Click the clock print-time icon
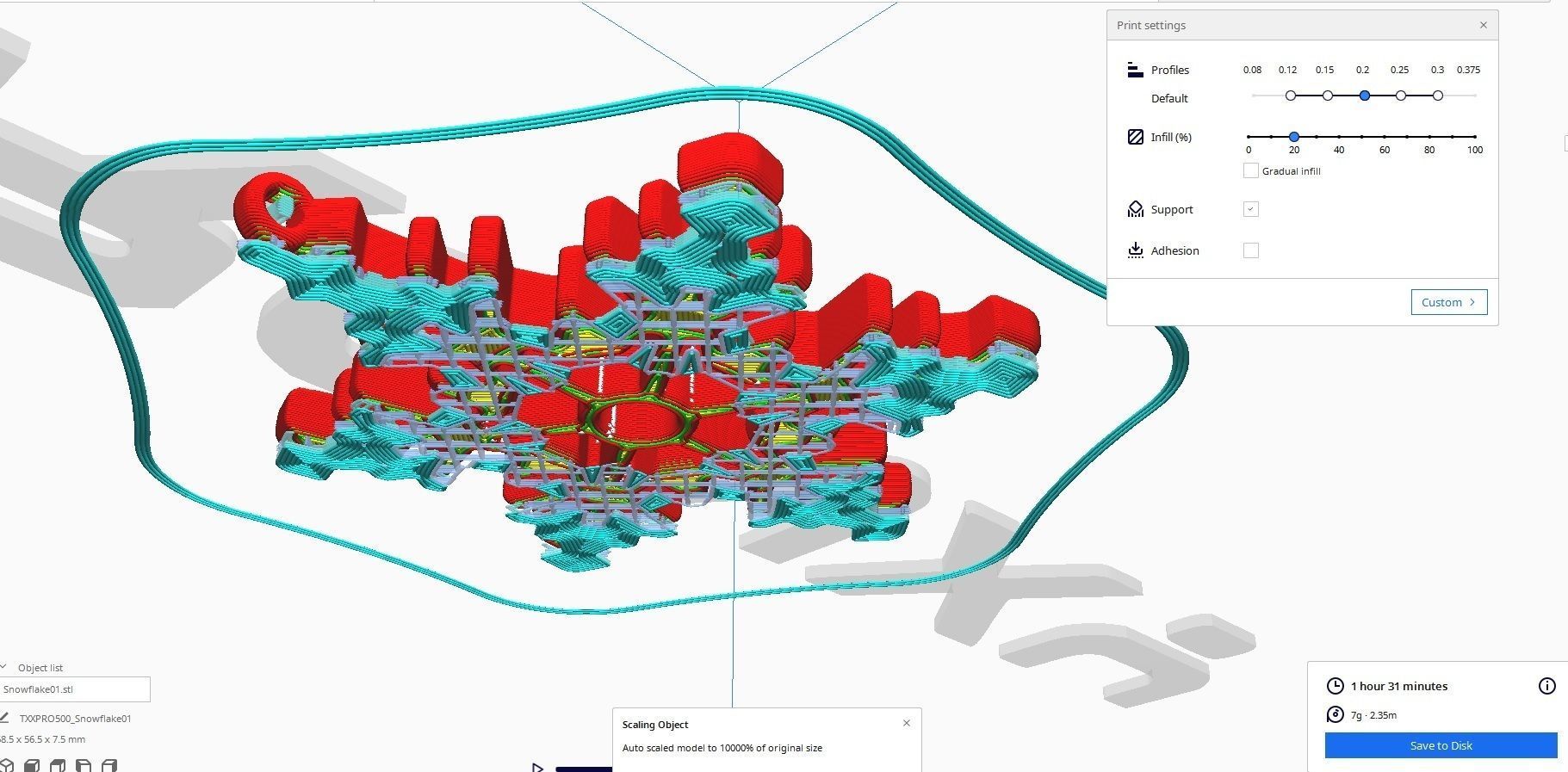Screen dimensions: 1568x772 pyautogui.click(x=1335, y=686)
